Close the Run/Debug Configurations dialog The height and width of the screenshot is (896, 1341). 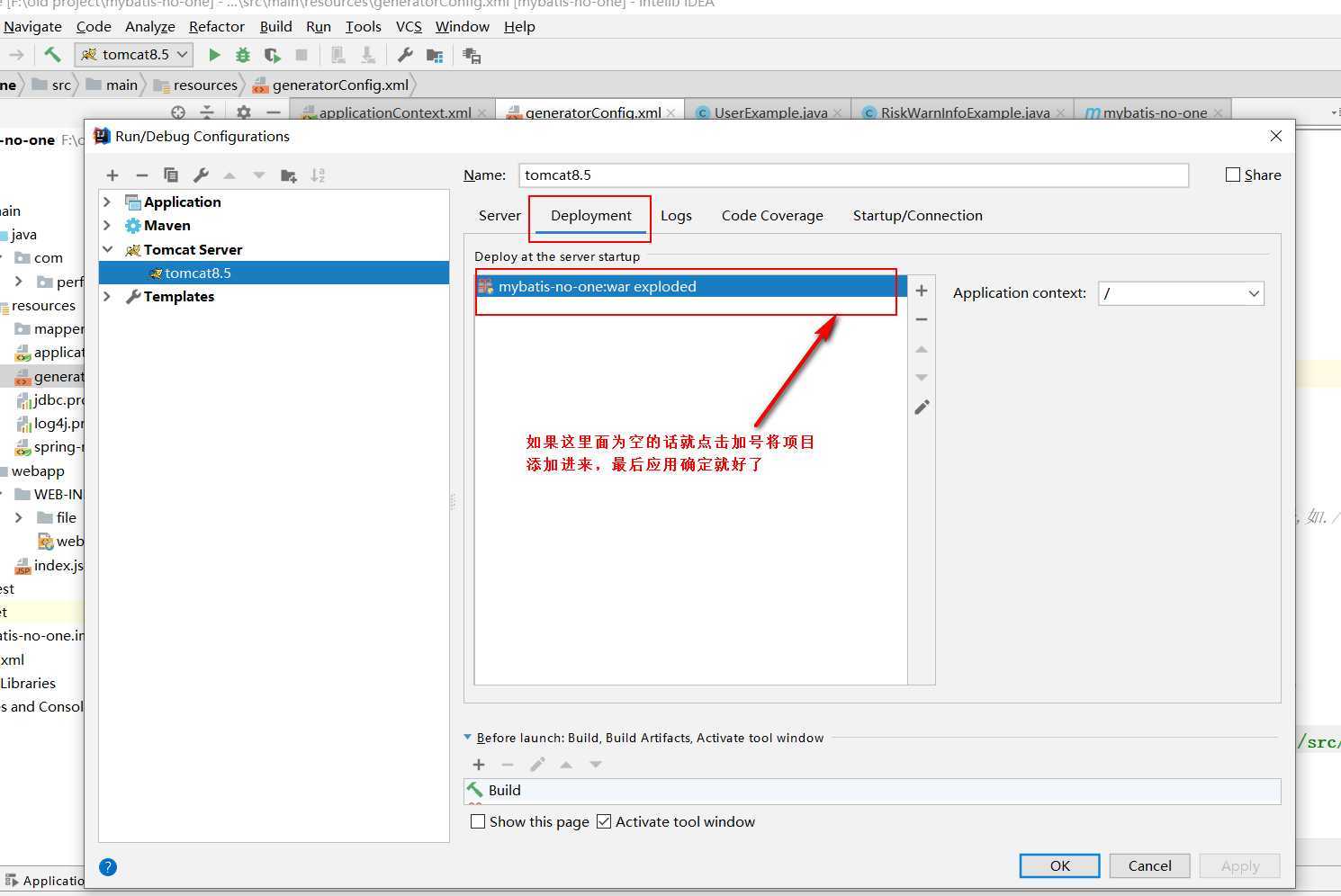1276,136
